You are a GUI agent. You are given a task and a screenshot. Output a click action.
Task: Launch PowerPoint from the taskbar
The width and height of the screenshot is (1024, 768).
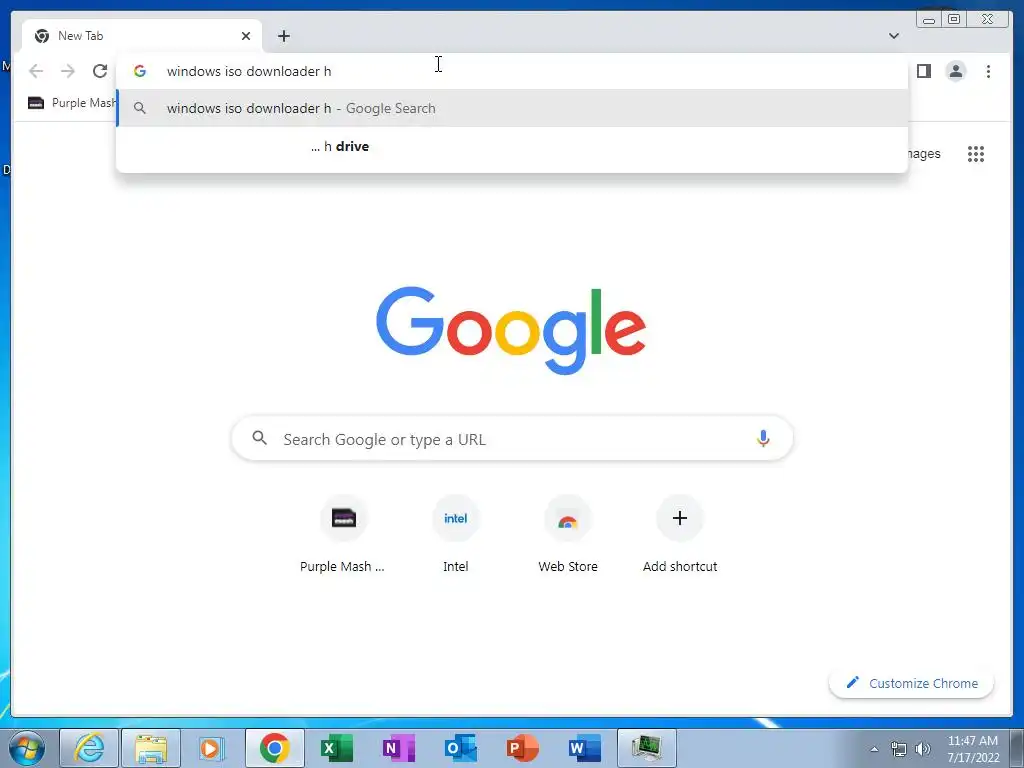click(x=522, y=748)
